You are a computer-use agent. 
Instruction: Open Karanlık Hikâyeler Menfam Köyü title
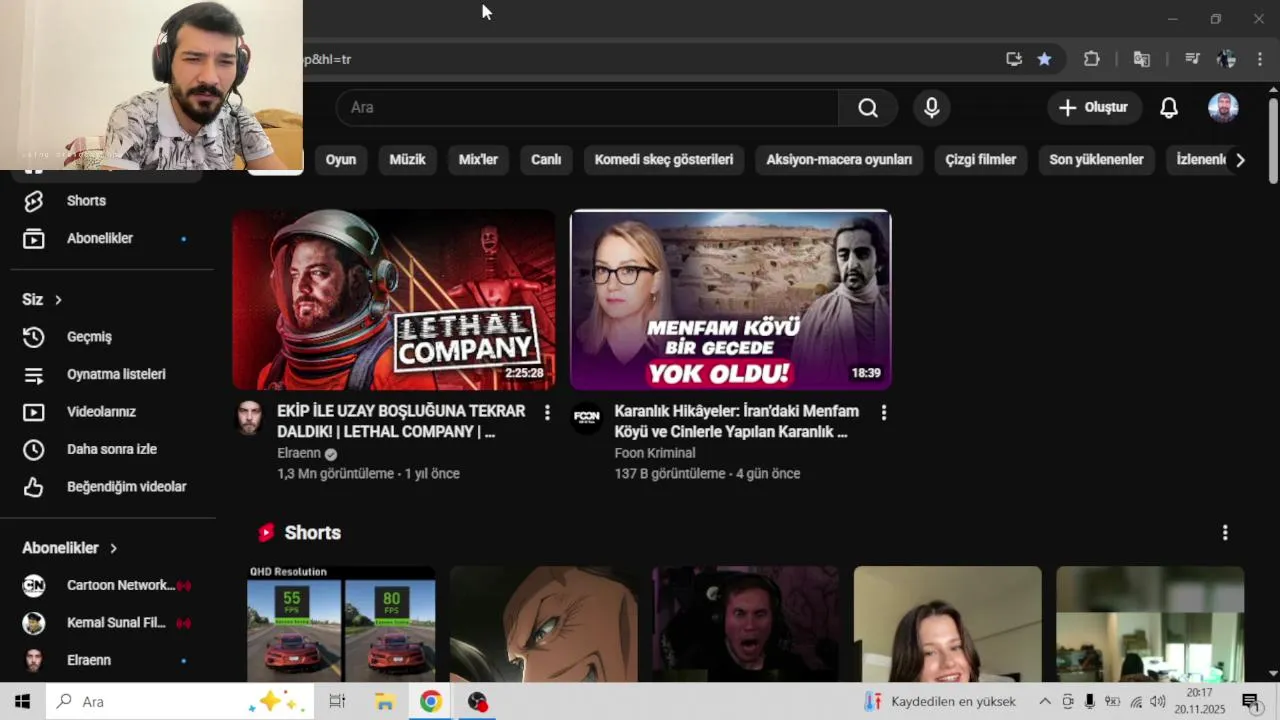pos(737,422)
